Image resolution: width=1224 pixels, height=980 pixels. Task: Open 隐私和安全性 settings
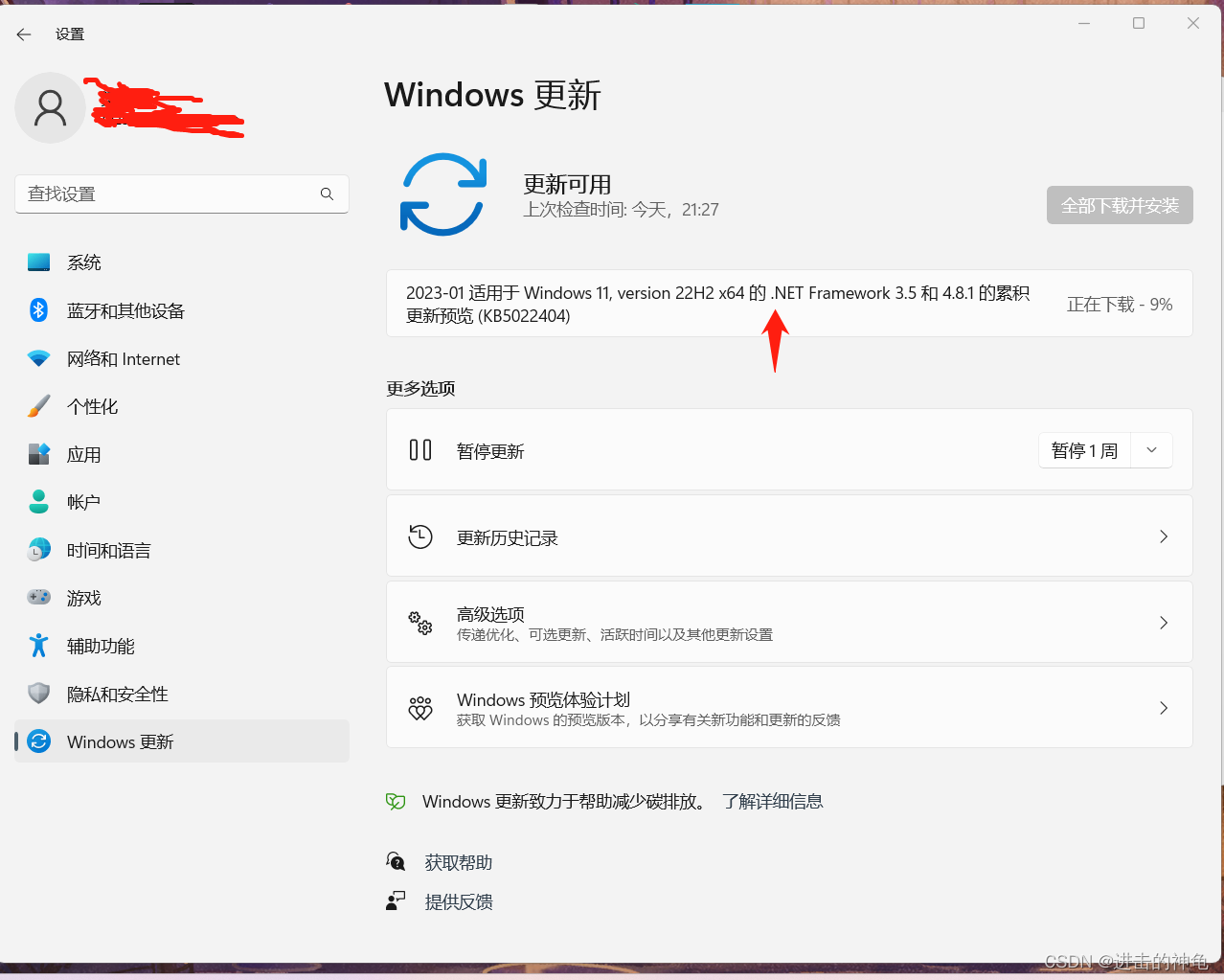[x=182, y=694]
